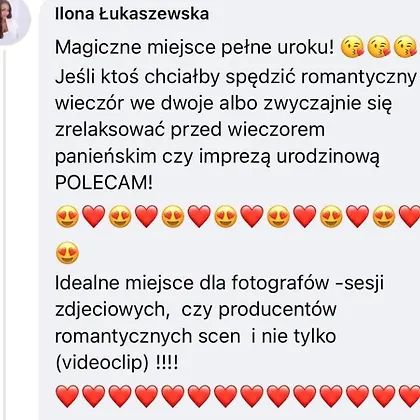
Task: Click the first heart-eyes emoji below POLECAM
Action: coord(67,217)
